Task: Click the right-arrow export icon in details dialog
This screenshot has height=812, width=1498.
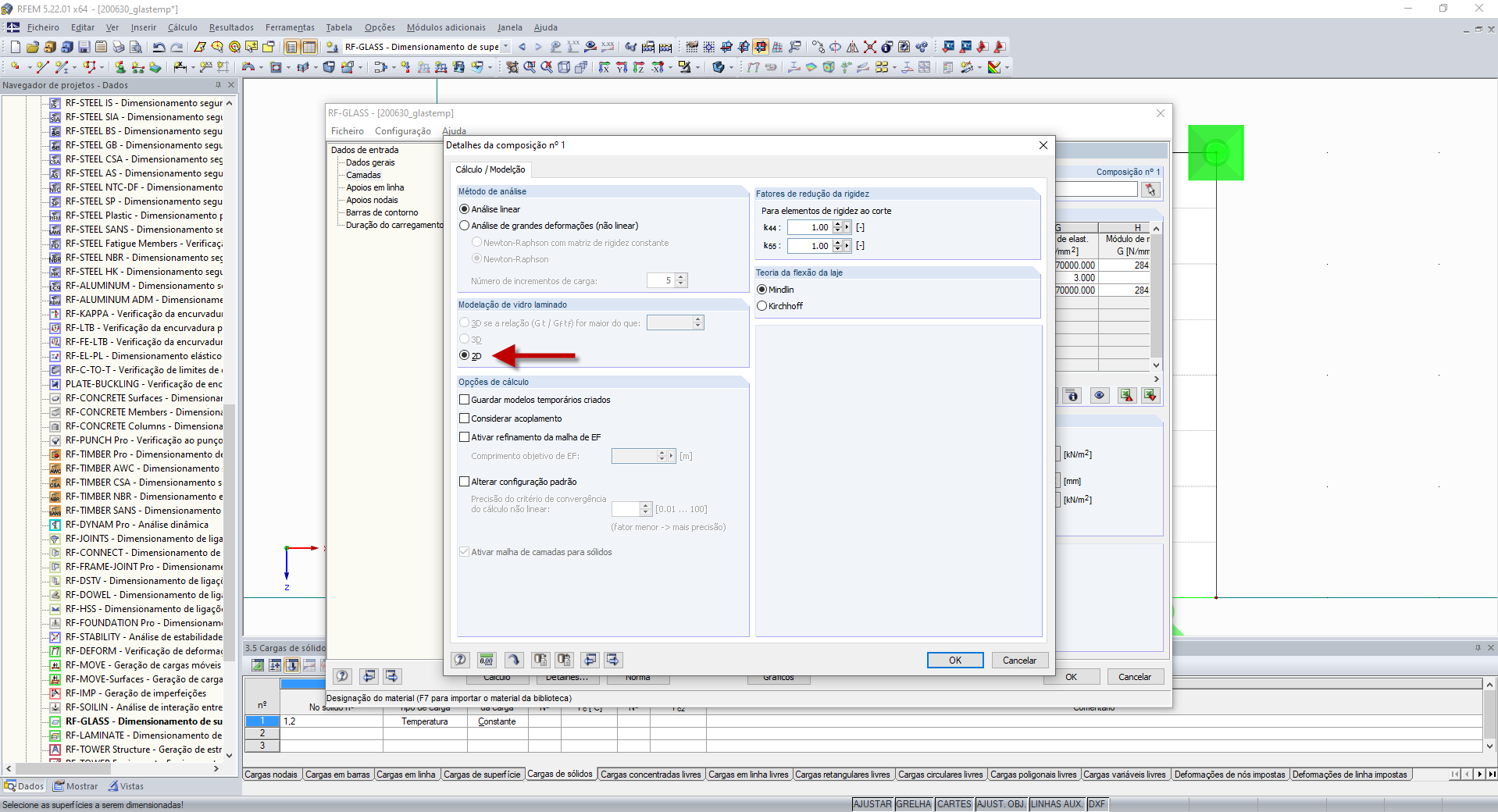Action: click(613, 660)
